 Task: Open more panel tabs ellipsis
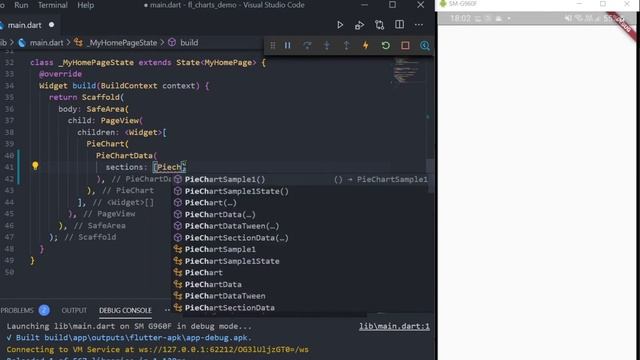(x=167, y=310)
